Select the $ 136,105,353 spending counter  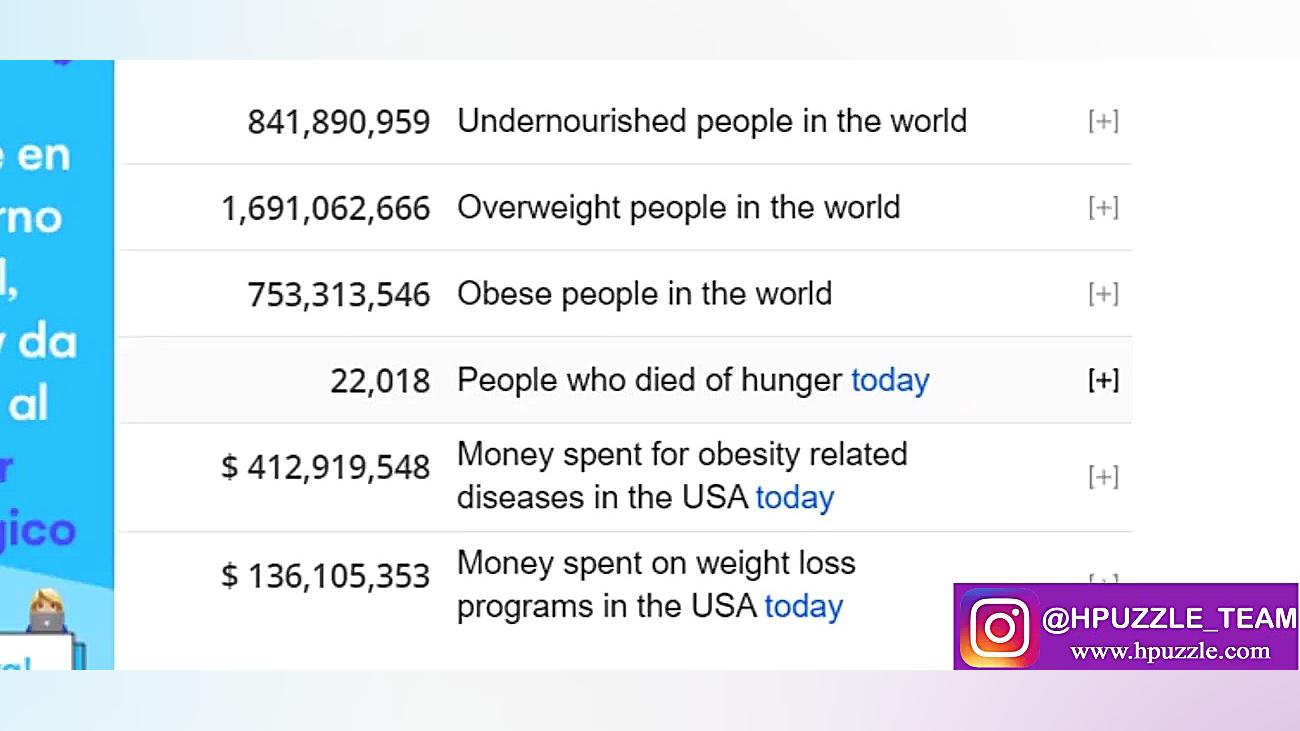pyautogui.click(x=325, y=576)
